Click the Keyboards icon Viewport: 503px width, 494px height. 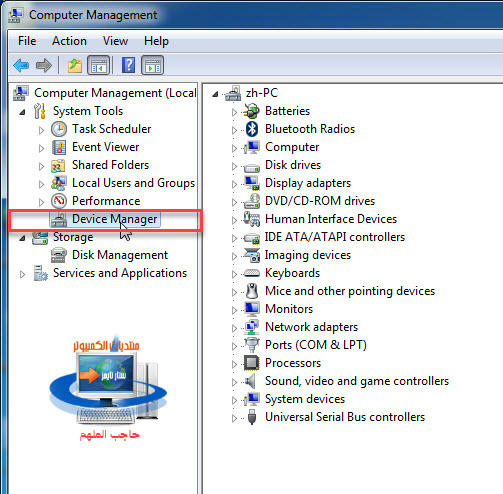pyautogui.click(x=252, y=273)
